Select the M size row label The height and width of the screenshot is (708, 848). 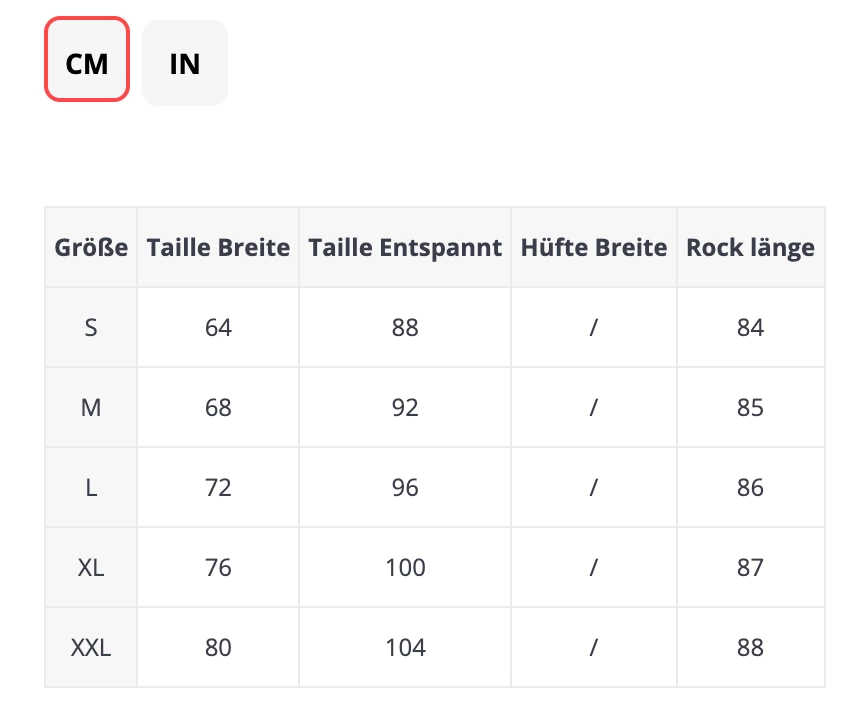[91, 408]
